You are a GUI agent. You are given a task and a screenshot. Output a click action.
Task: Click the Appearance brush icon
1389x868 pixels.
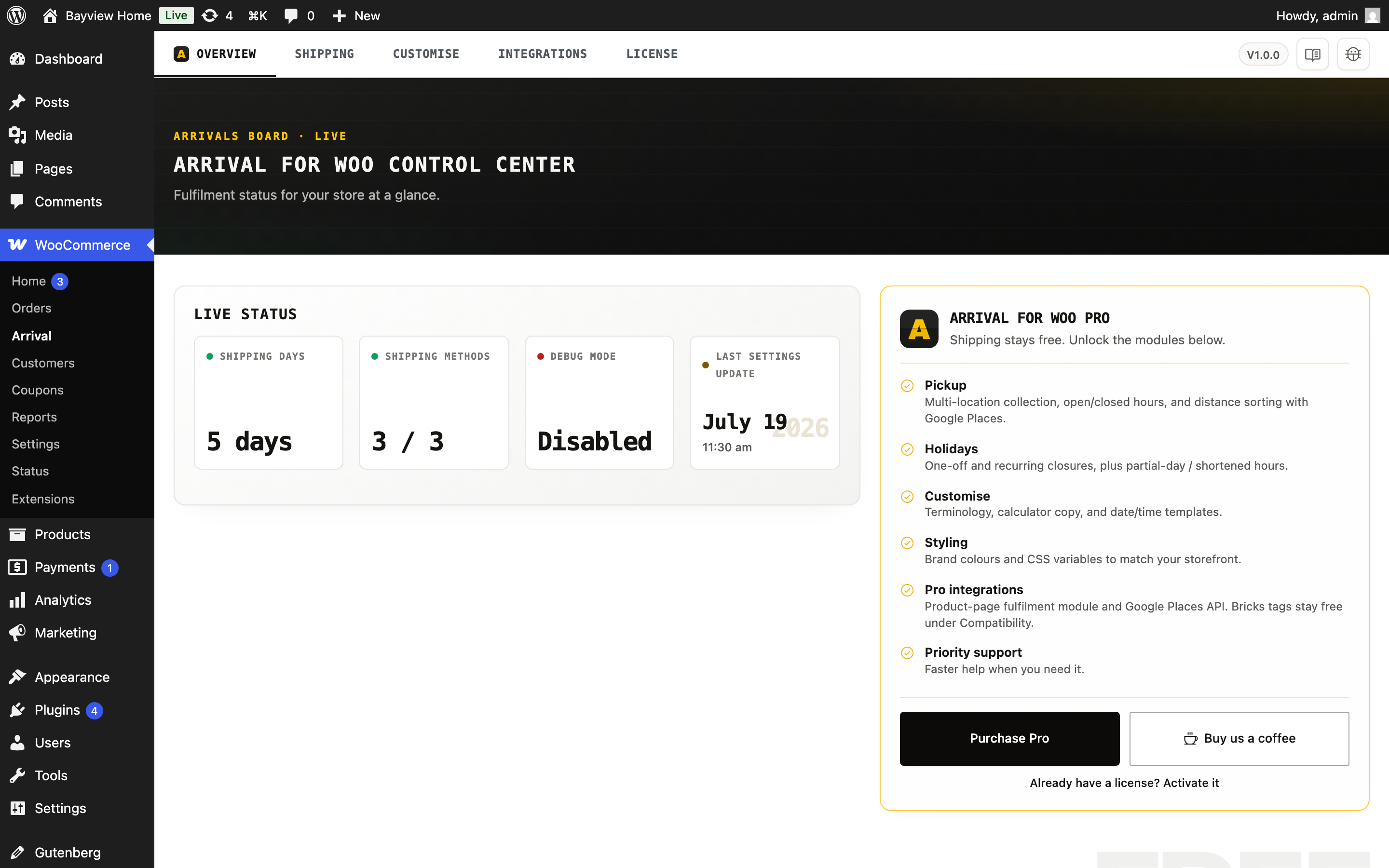coord(17,677)
